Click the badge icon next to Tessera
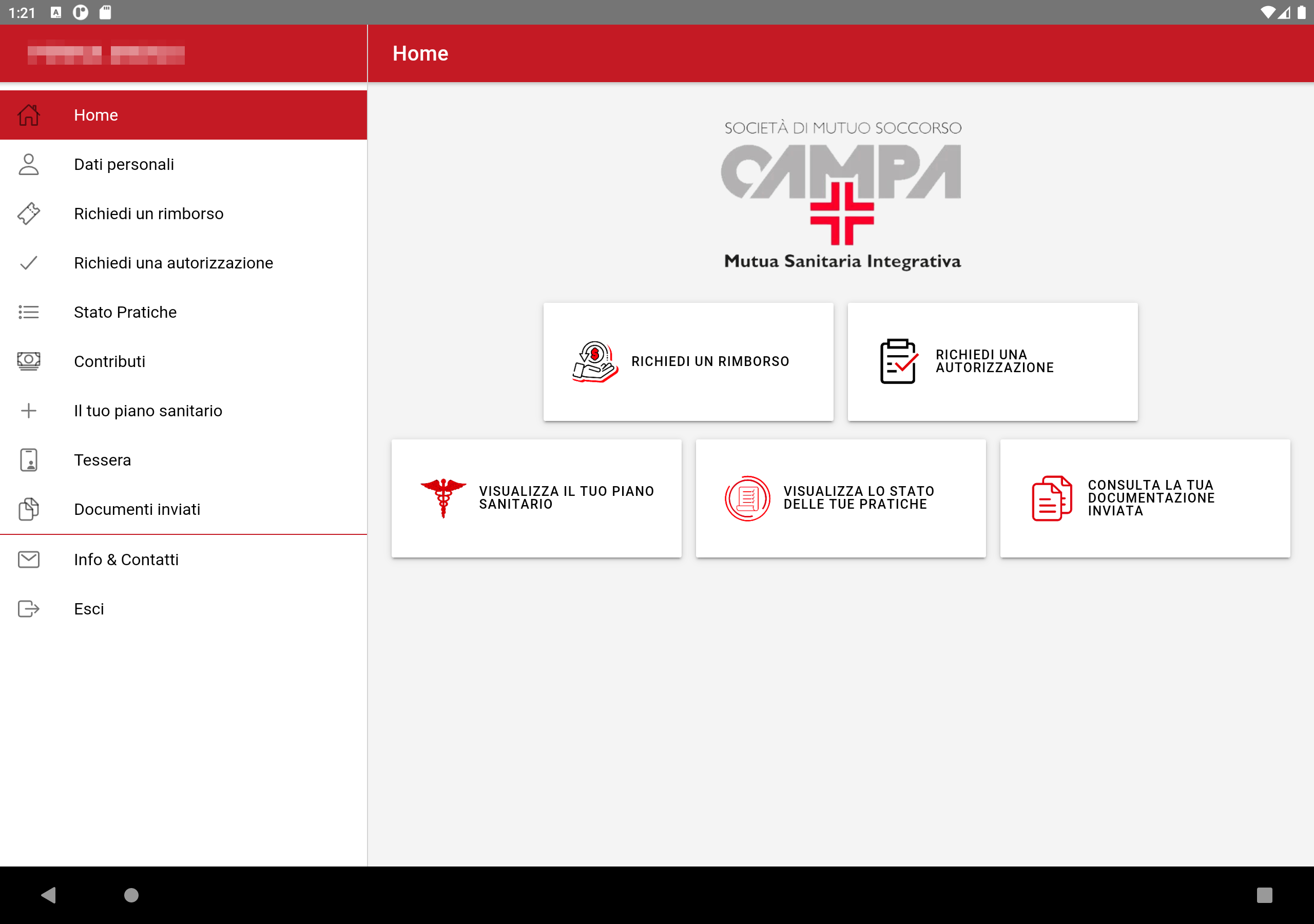 29,460
